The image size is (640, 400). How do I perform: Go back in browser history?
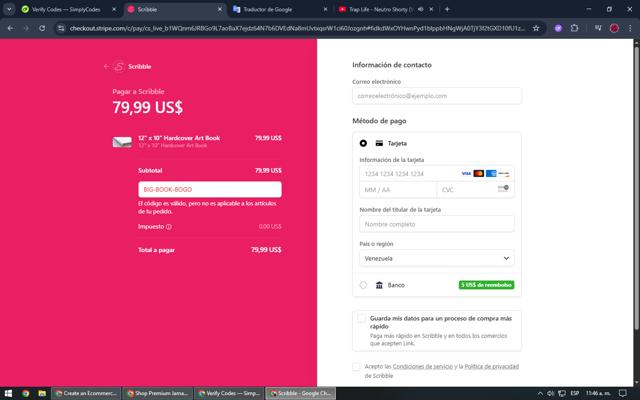(10, 28)
